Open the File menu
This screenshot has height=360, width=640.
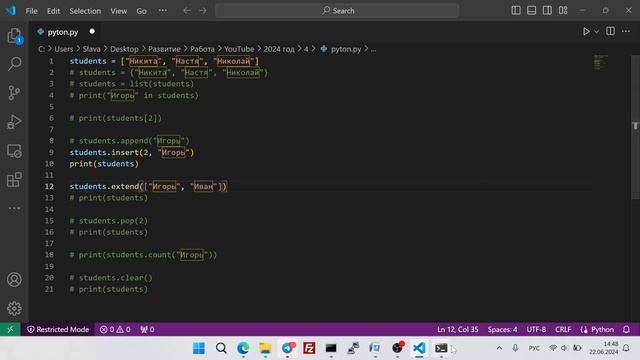point(31,11)
